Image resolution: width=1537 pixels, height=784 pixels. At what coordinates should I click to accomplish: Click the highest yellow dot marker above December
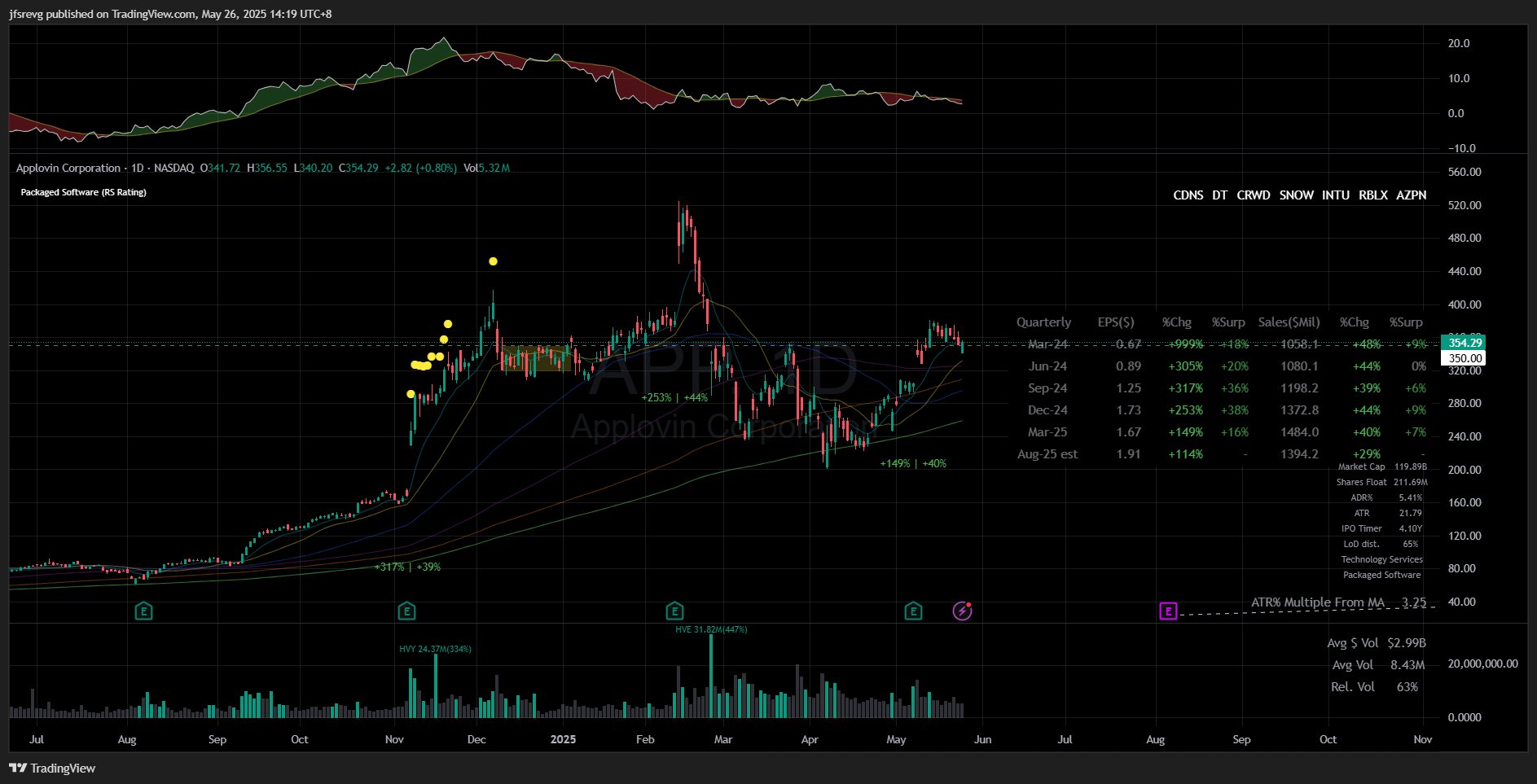(493, 261)
